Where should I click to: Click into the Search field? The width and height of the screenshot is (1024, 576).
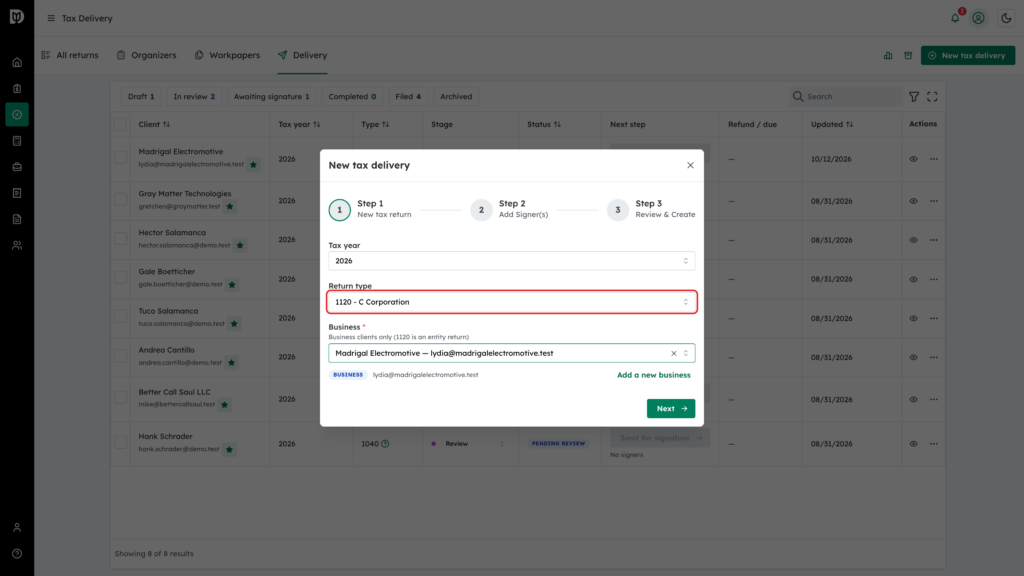[x=845, y=97]
